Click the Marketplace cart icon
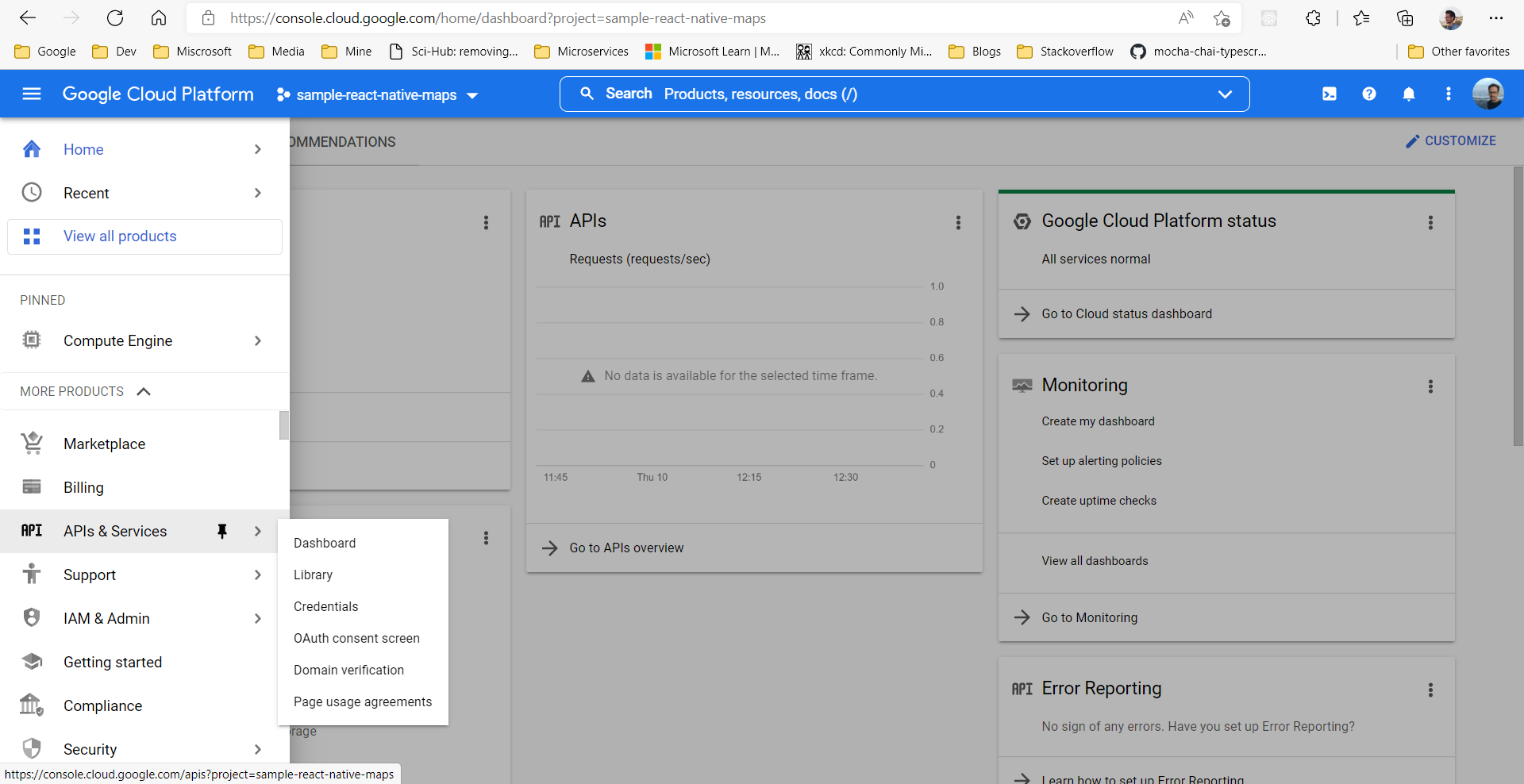Viewport: 1524px width, 784px height. [32, 444]
